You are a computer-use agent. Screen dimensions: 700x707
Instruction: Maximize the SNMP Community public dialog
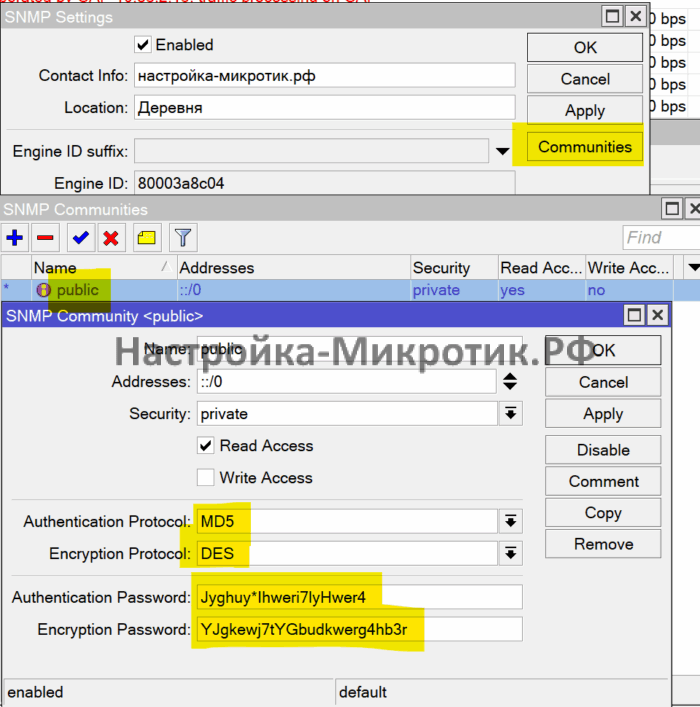(634, 315)
